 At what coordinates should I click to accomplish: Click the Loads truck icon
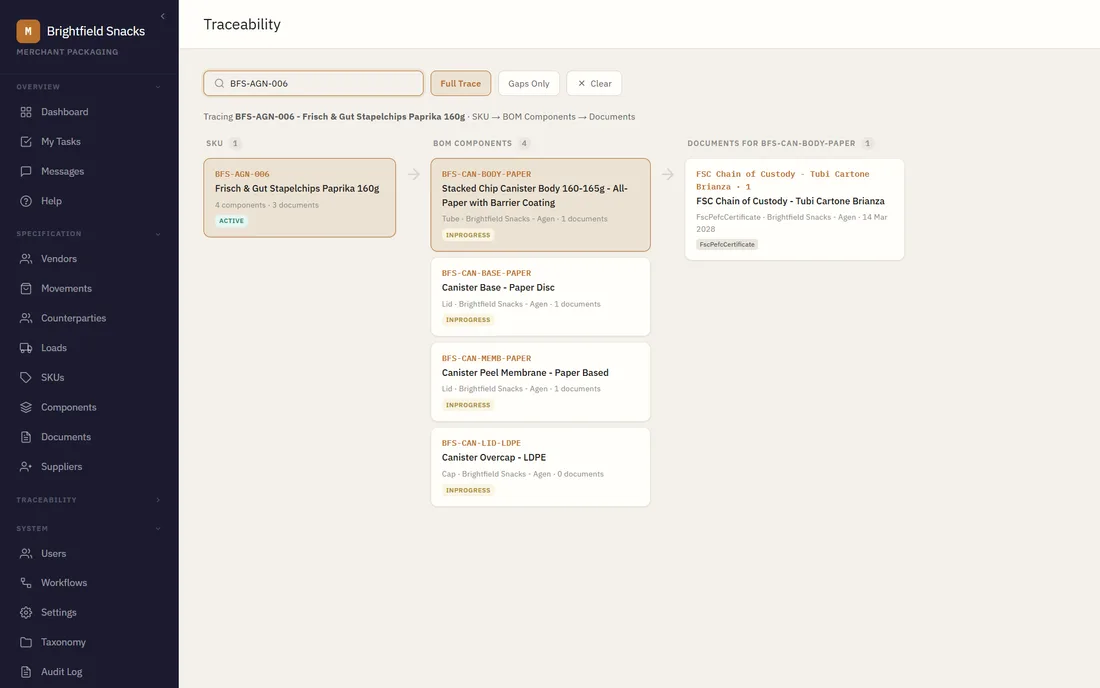(26, 348)
